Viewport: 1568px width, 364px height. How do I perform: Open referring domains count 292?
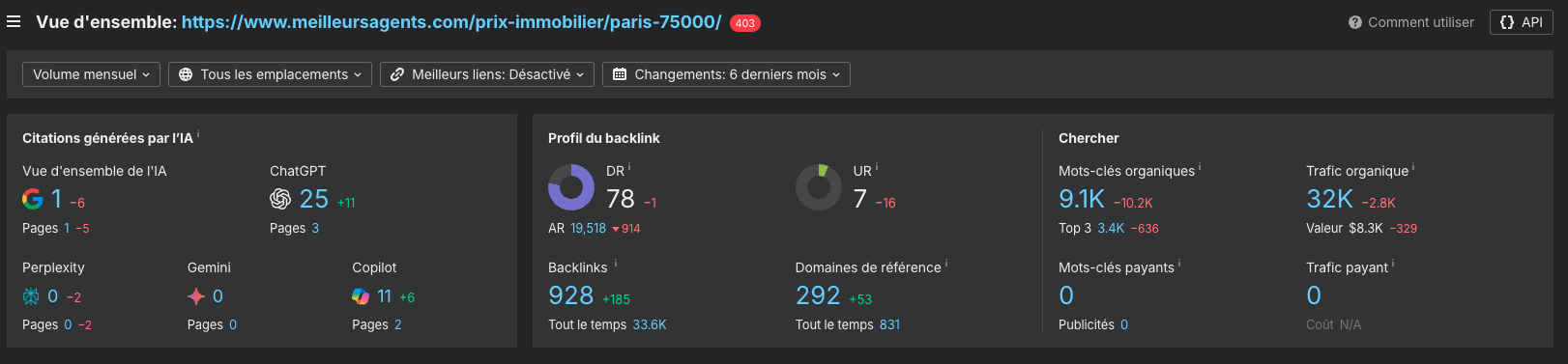[x=818, y=295]
